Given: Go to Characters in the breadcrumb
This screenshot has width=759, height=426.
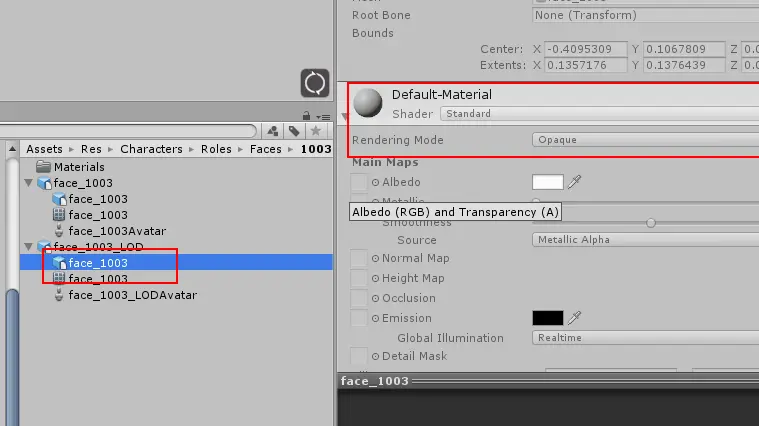Looking at the screenshot, I should click(152, 149).
